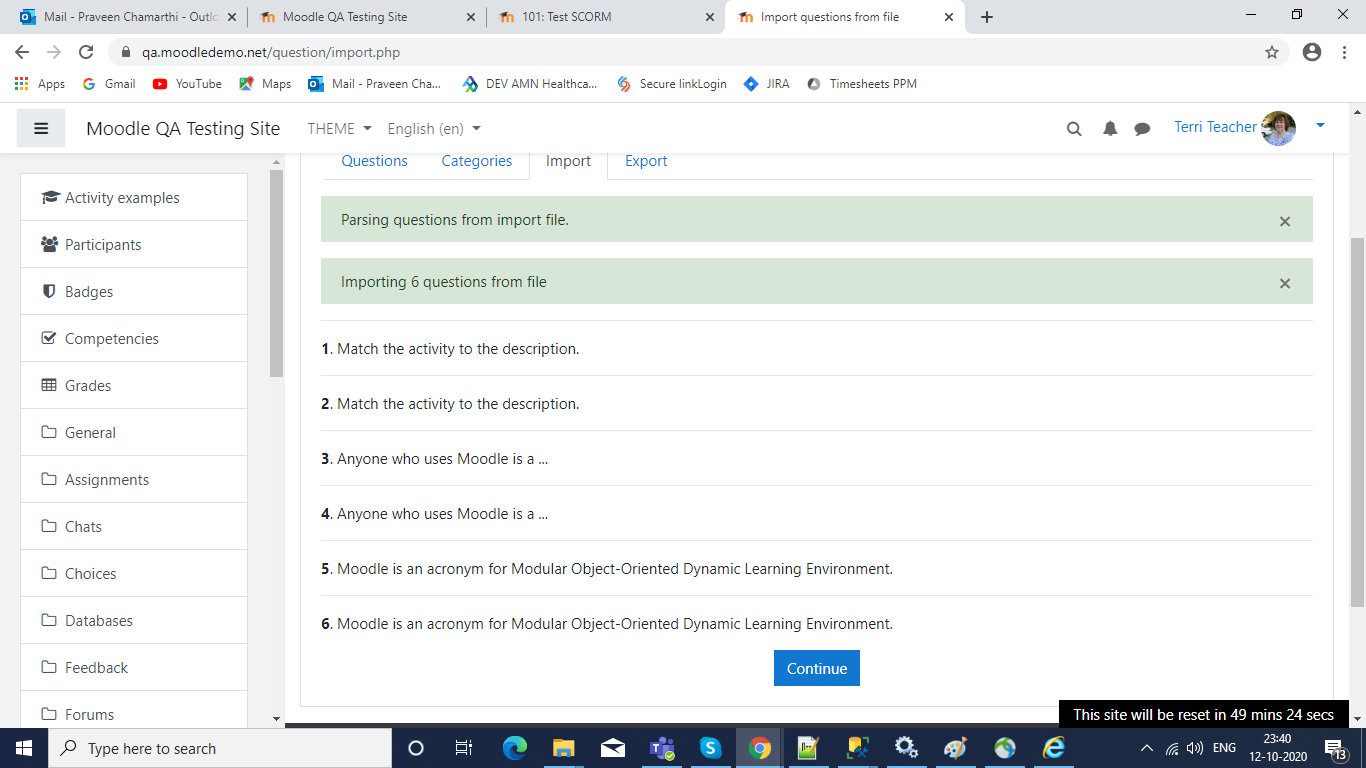
Task: Open Badges in the sidebar
Action: pyautogui.click(x=134, y=292)
